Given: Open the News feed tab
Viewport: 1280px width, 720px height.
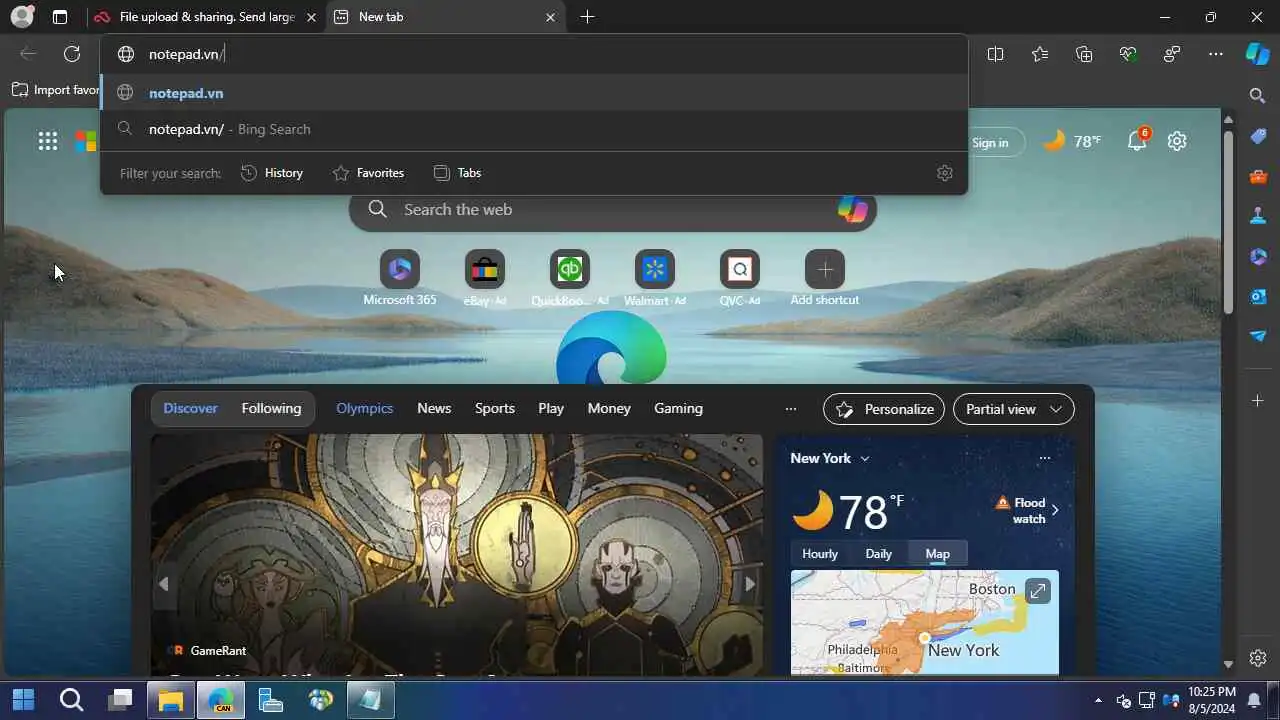Looking at the screenshot, I should coord(434,408).
